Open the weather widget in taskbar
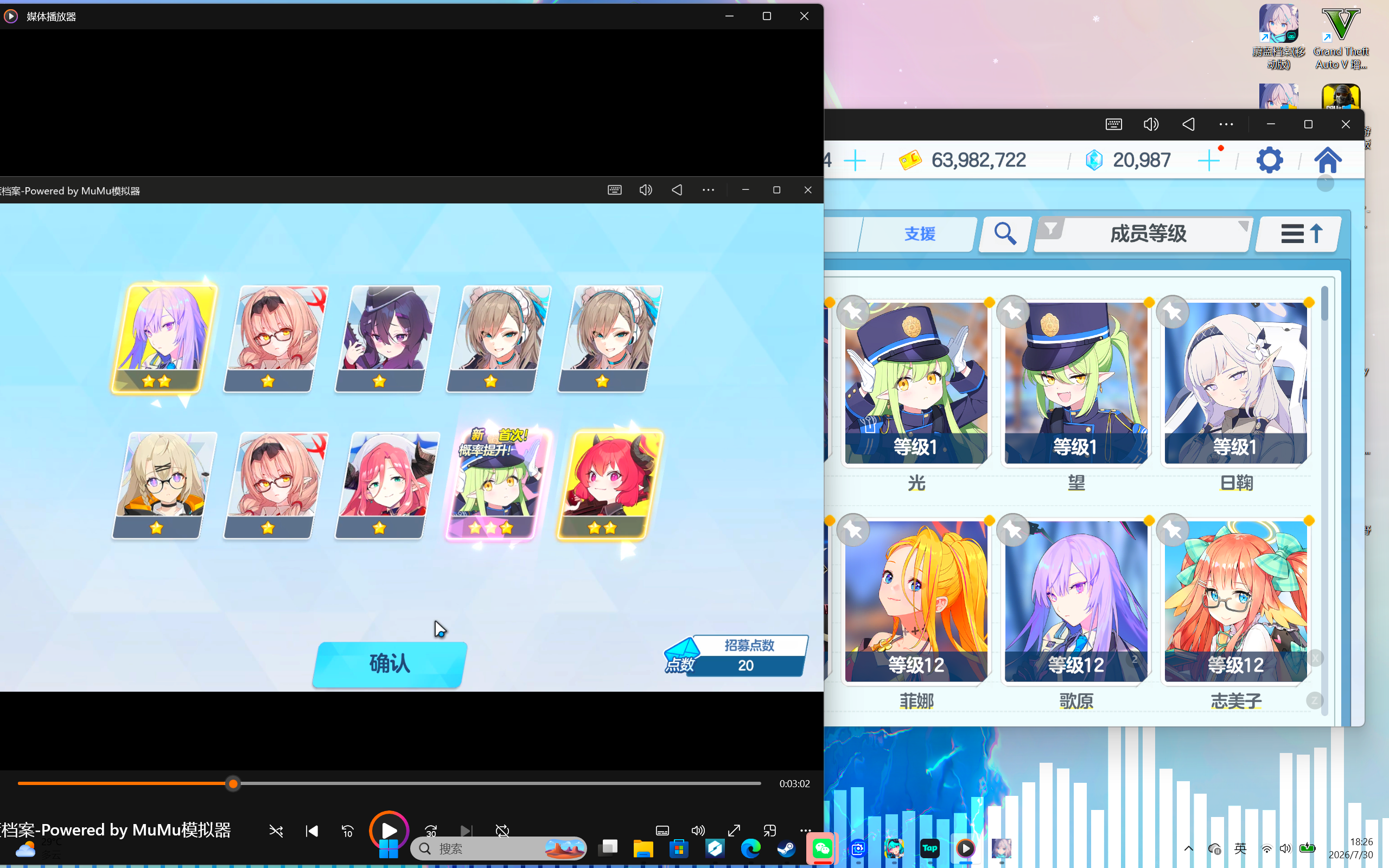This screenshot has height=868, width=1389. pos(38,848)
